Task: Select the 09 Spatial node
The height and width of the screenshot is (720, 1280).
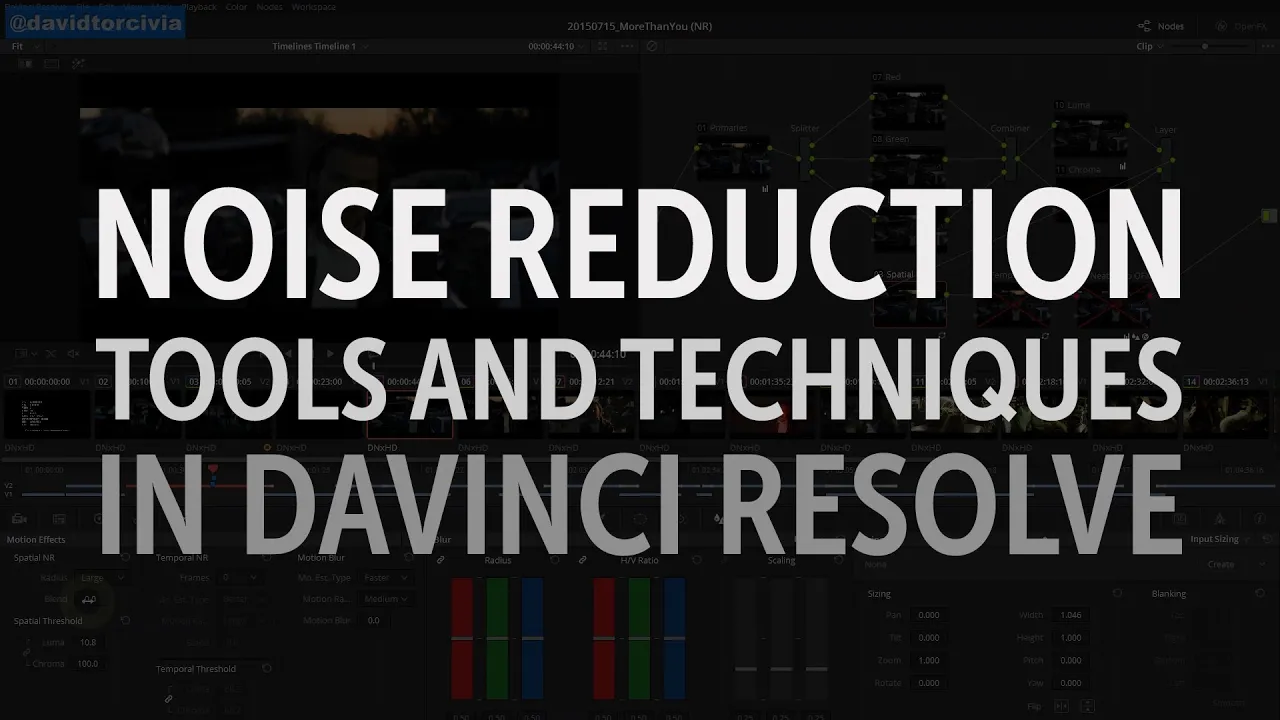Action: click(x=910, y=305)
